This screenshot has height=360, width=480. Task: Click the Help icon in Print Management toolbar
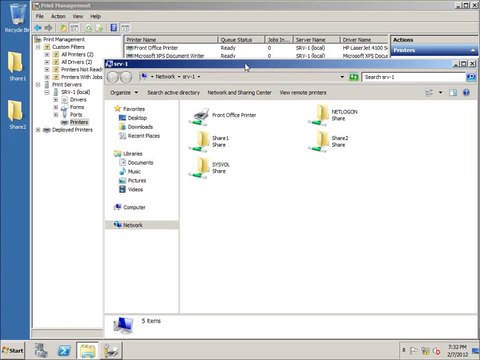point(114,28)
